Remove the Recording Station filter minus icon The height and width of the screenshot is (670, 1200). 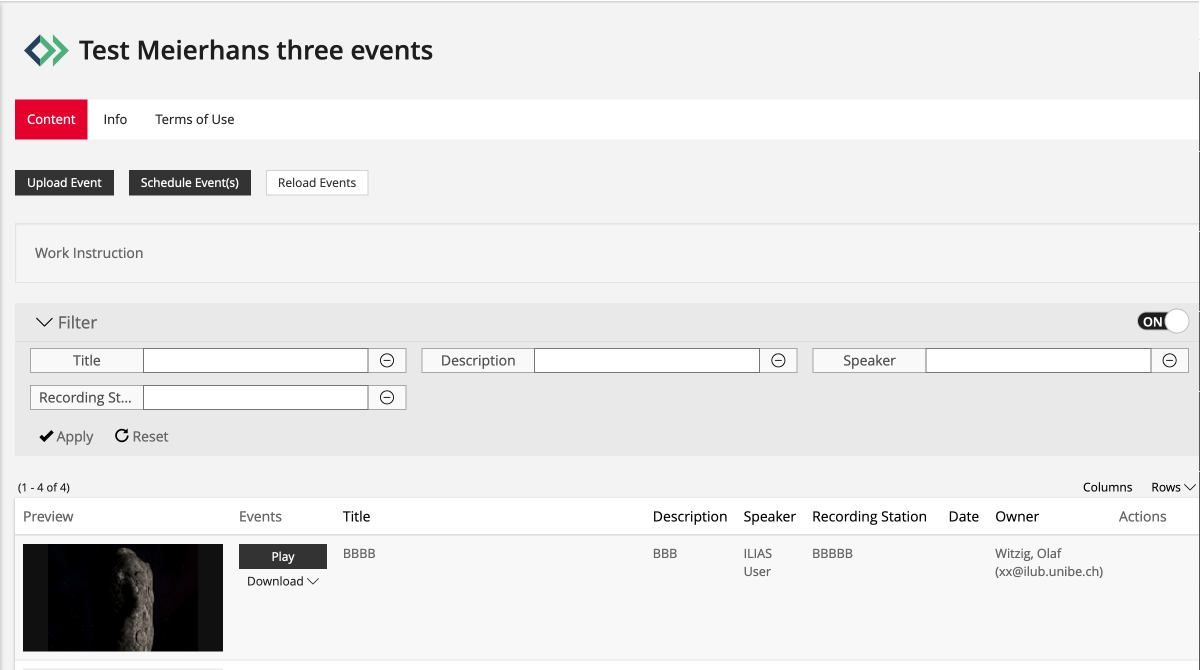tap(387, 397)
